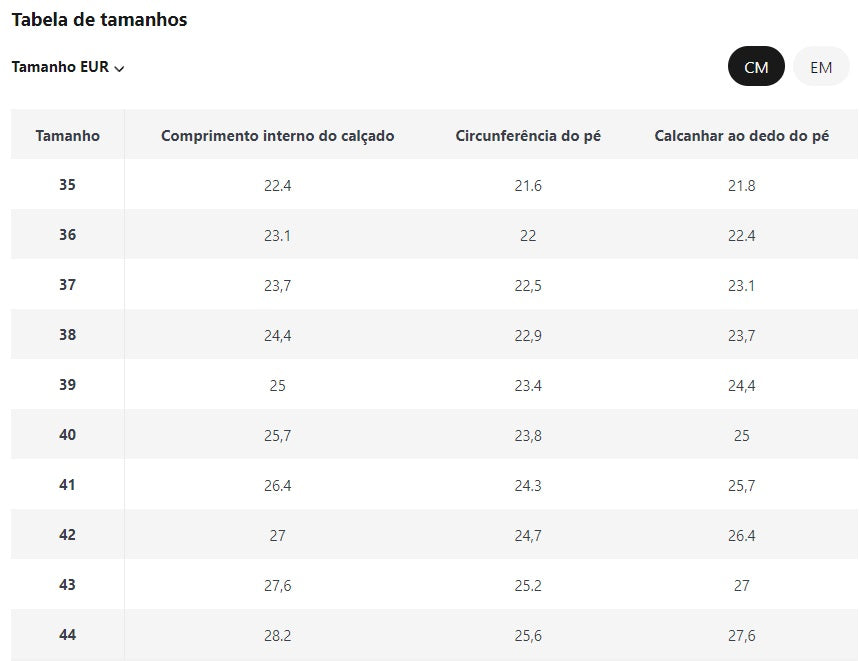Select the Comprimento interno do calçado header
The width and height of the screenshot is (859, 661).
click(277, 136)
